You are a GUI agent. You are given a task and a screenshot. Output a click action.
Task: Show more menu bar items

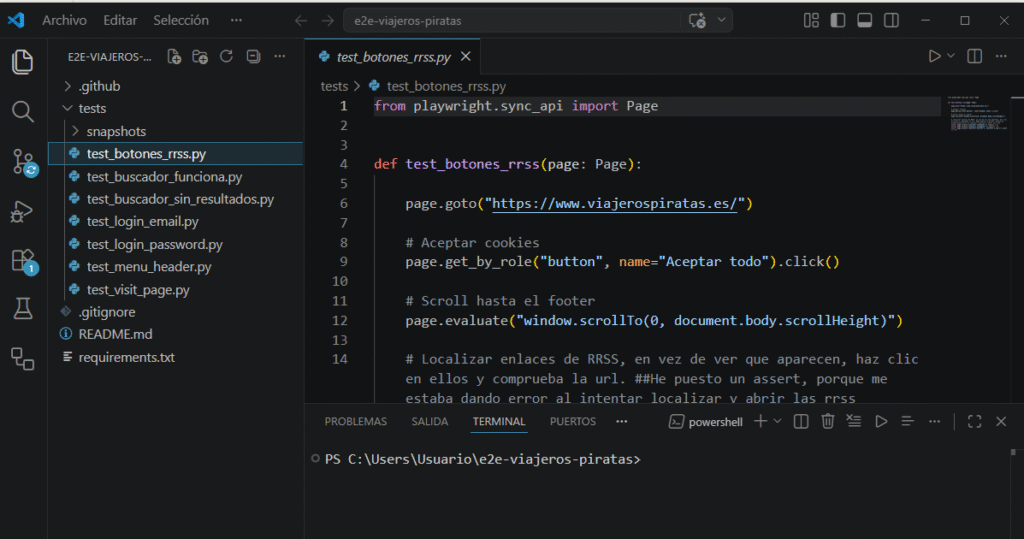[x=236, y=20]
